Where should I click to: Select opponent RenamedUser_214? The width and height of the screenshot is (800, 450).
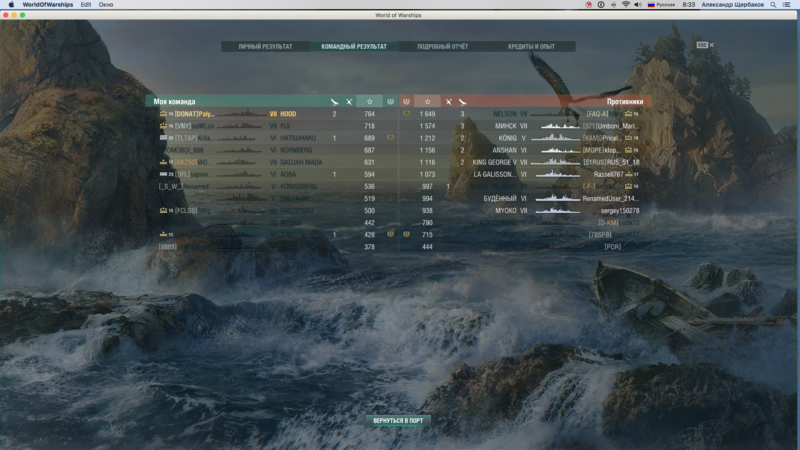pyautogui.click(x=611, y=198)
